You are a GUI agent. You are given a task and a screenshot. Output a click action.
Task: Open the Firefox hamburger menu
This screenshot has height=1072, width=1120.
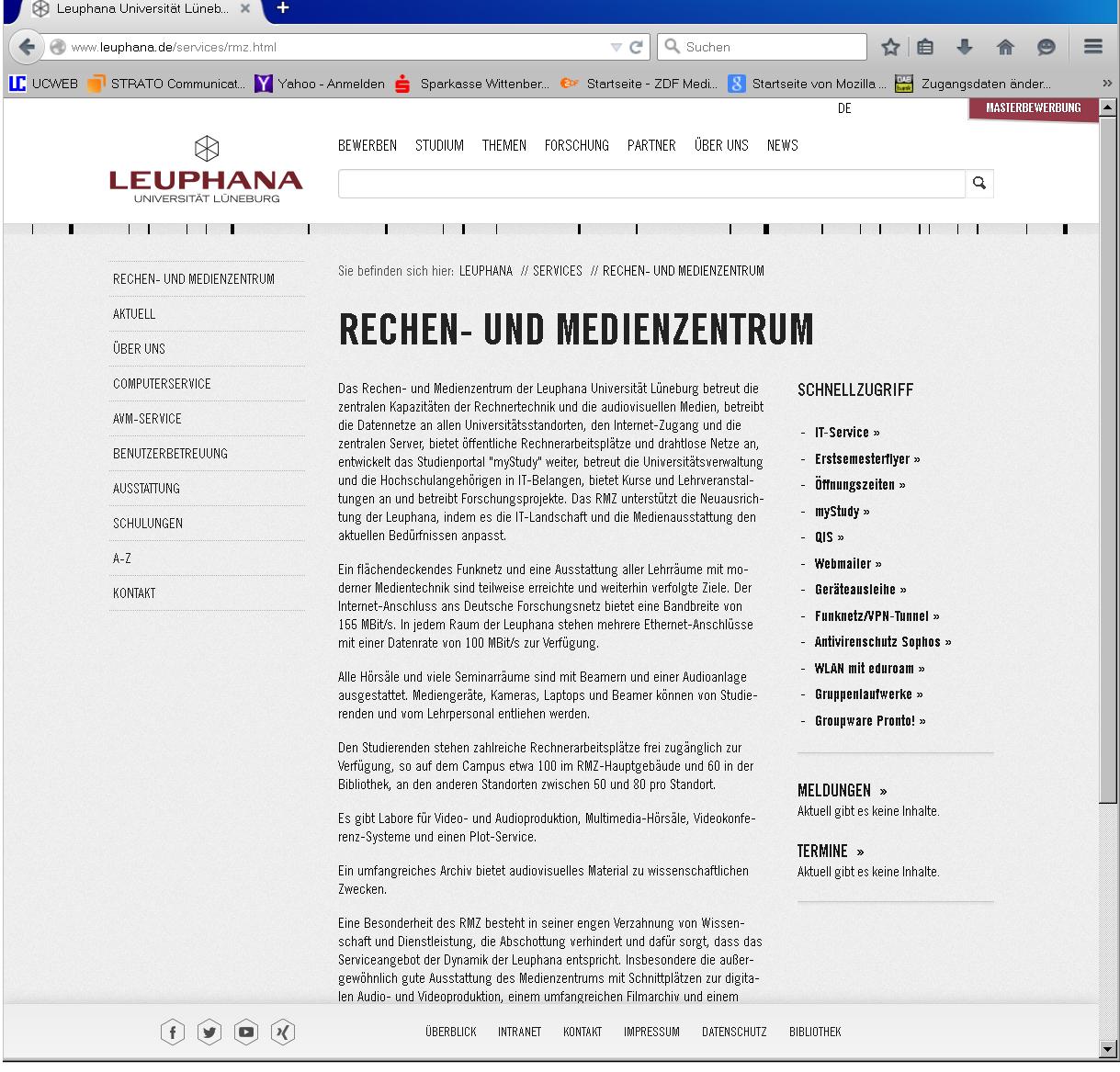point(1092,47)
